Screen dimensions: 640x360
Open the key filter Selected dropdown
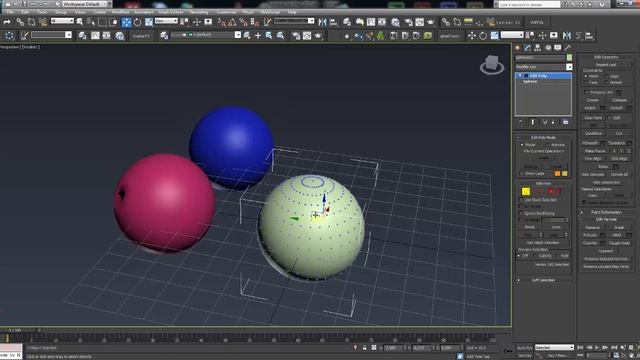coord(554,347)
